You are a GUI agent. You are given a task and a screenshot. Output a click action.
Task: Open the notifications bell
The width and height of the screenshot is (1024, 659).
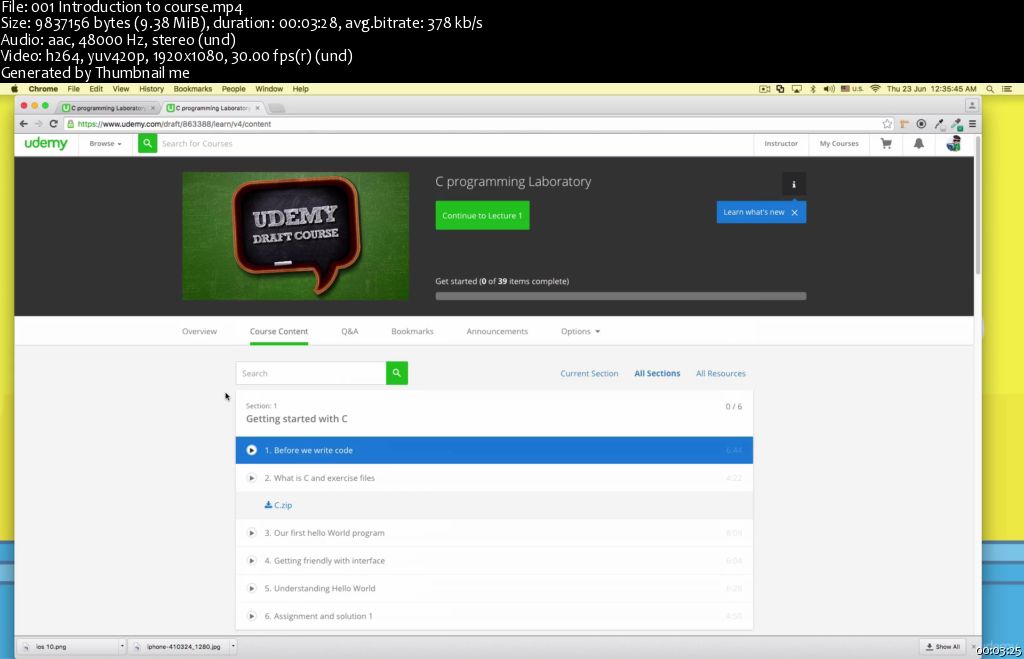coord(919,144)
